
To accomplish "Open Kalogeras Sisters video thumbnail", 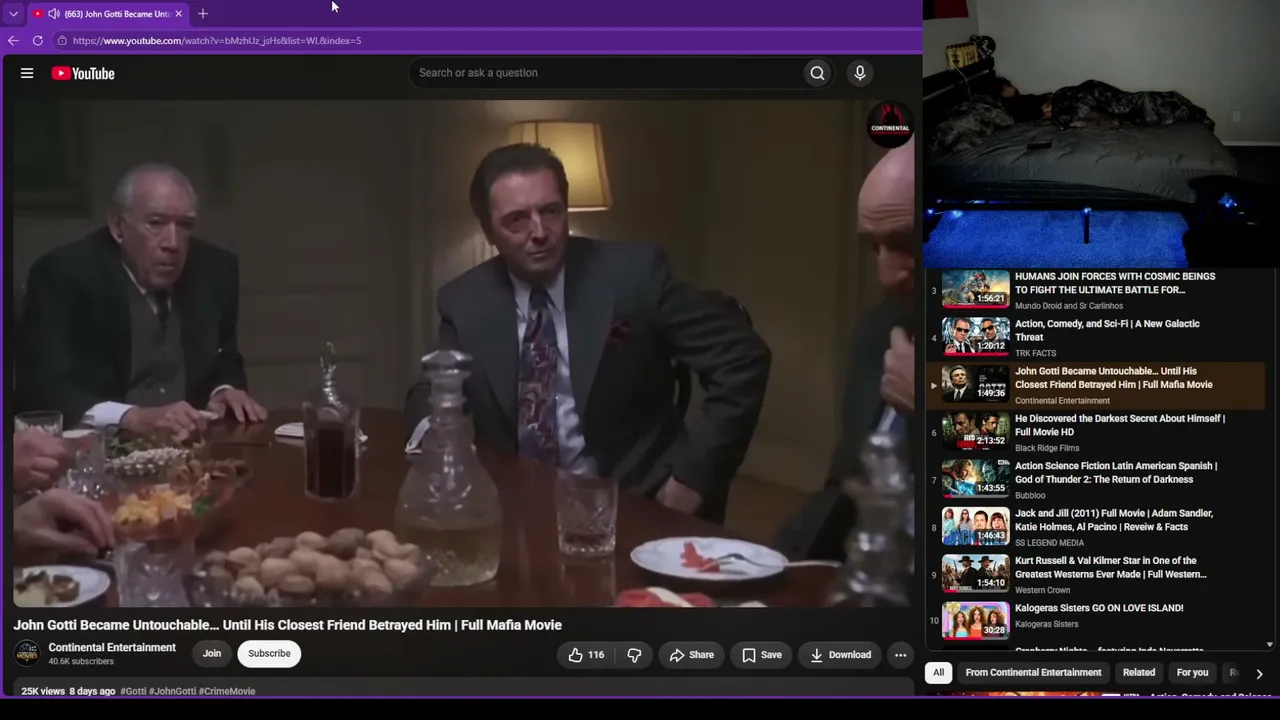I will (976, 622).
